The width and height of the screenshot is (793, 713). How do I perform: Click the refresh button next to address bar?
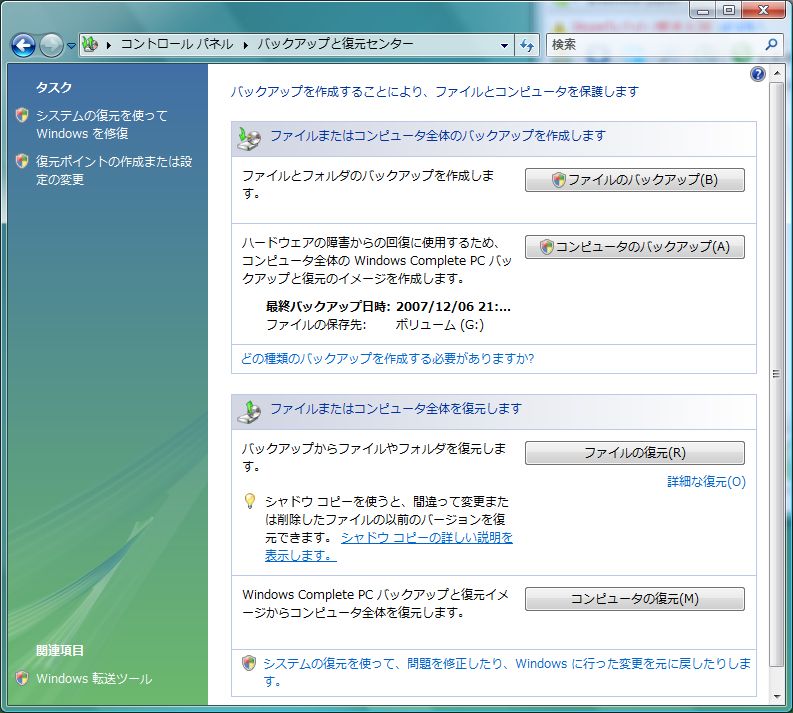[527, 46]
